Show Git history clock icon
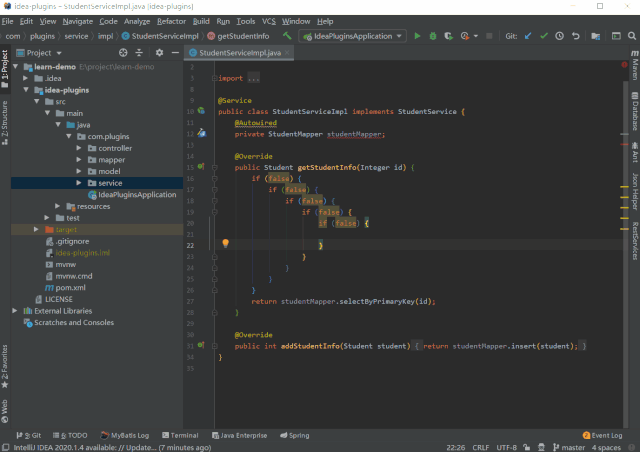The height and width of the screenshot is (452, 640). pos(560,36)
